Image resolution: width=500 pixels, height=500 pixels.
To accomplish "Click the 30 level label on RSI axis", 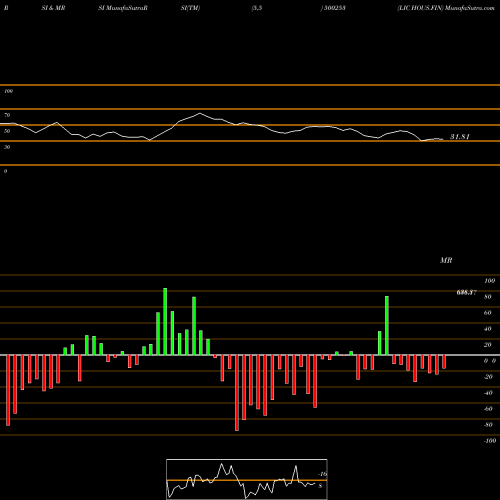I will click(x=7, y=147).
